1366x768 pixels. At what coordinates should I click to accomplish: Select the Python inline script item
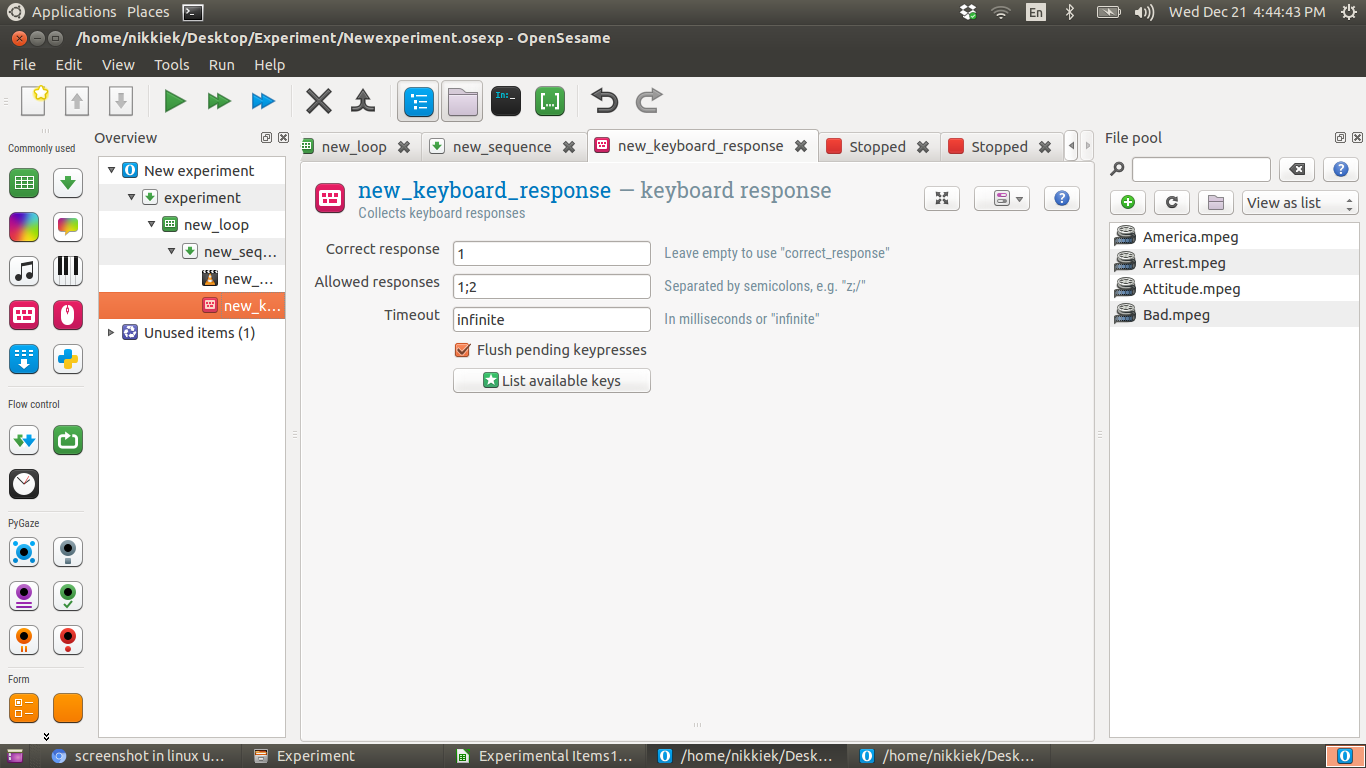(68, 359)
